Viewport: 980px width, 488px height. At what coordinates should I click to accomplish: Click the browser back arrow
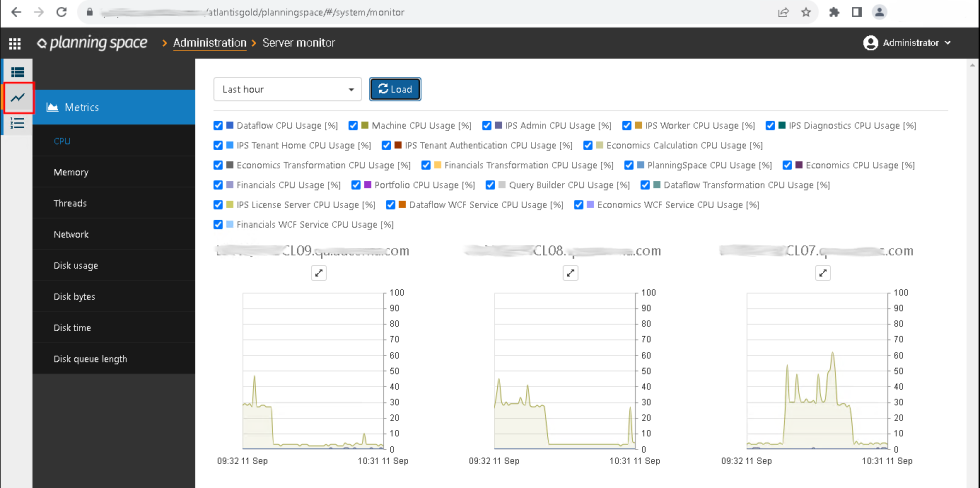click(16, 12)
